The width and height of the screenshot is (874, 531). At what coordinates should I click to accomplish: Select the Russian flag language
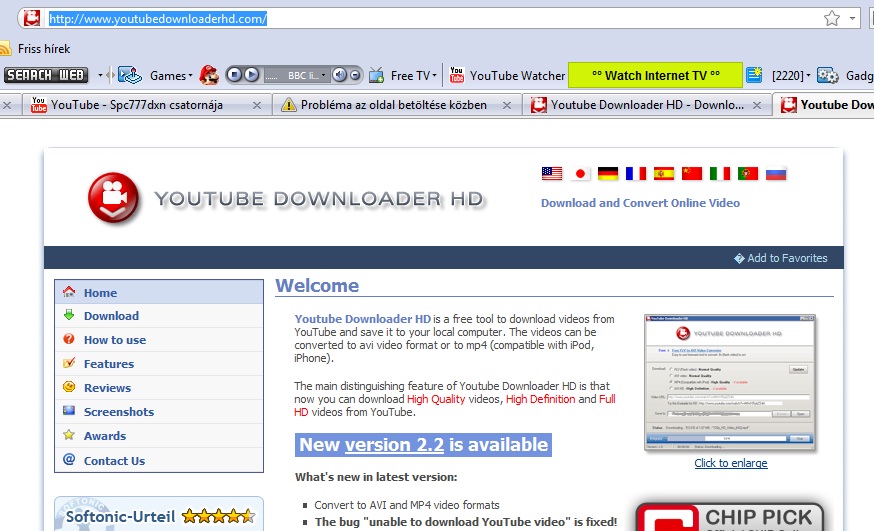[776, 173]
